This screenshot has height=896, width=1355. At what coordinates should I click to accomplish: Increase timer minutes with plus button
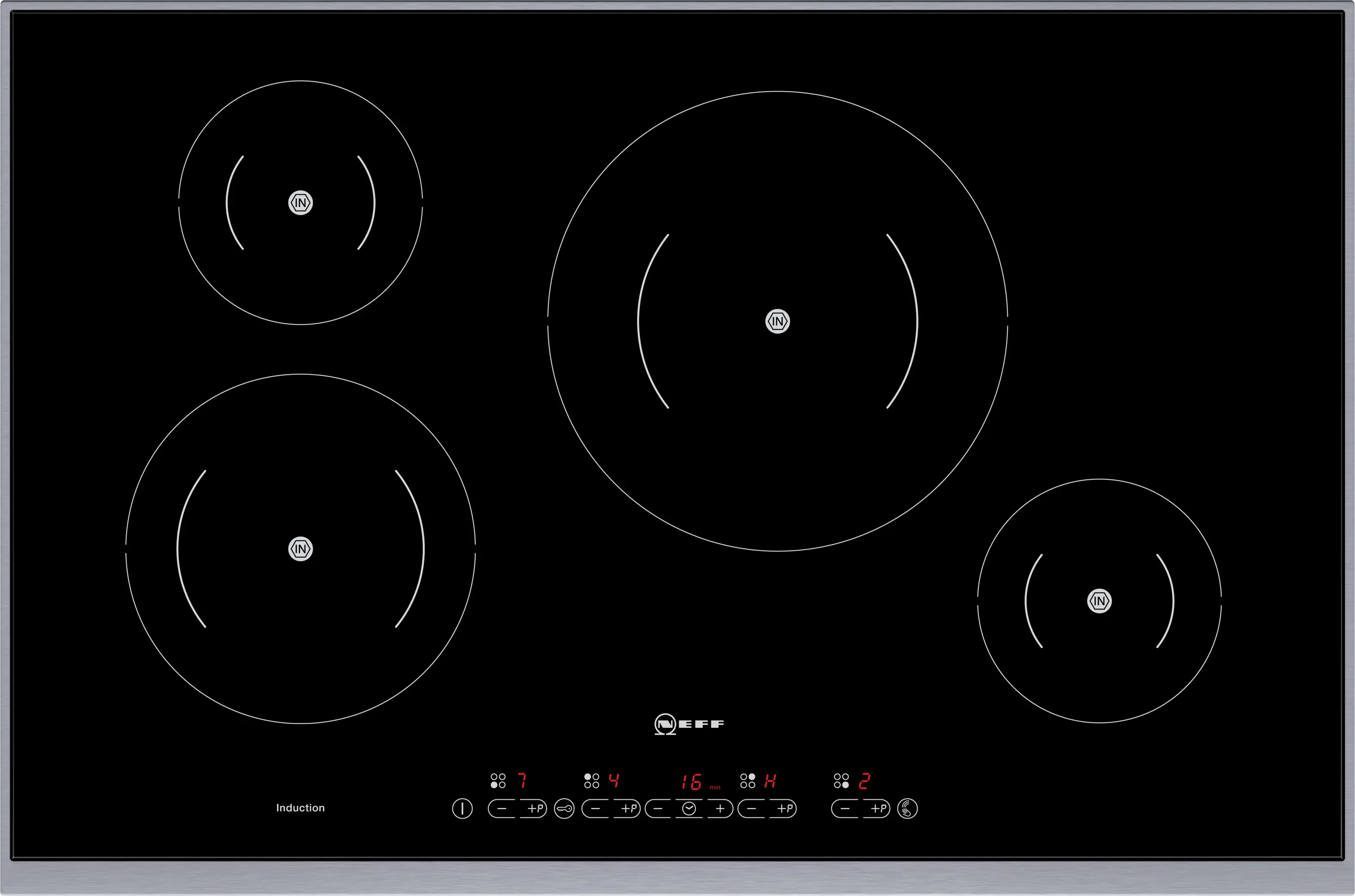click(x=720, y=809)
